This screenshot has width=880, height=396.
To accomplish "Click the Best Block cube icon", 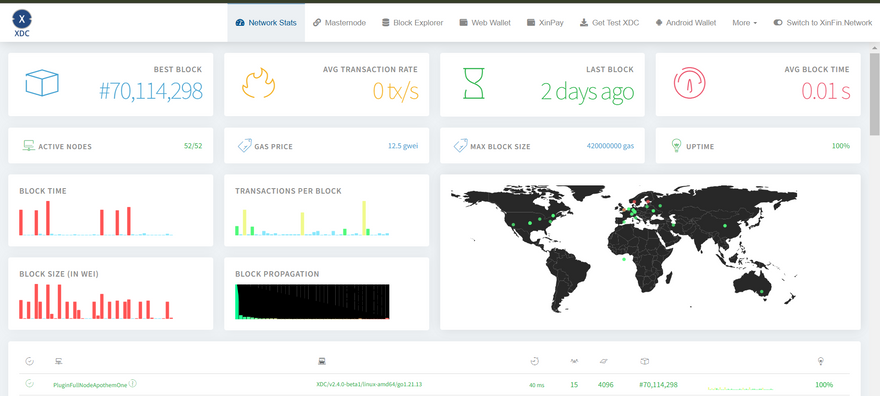I will coord(42,83).
